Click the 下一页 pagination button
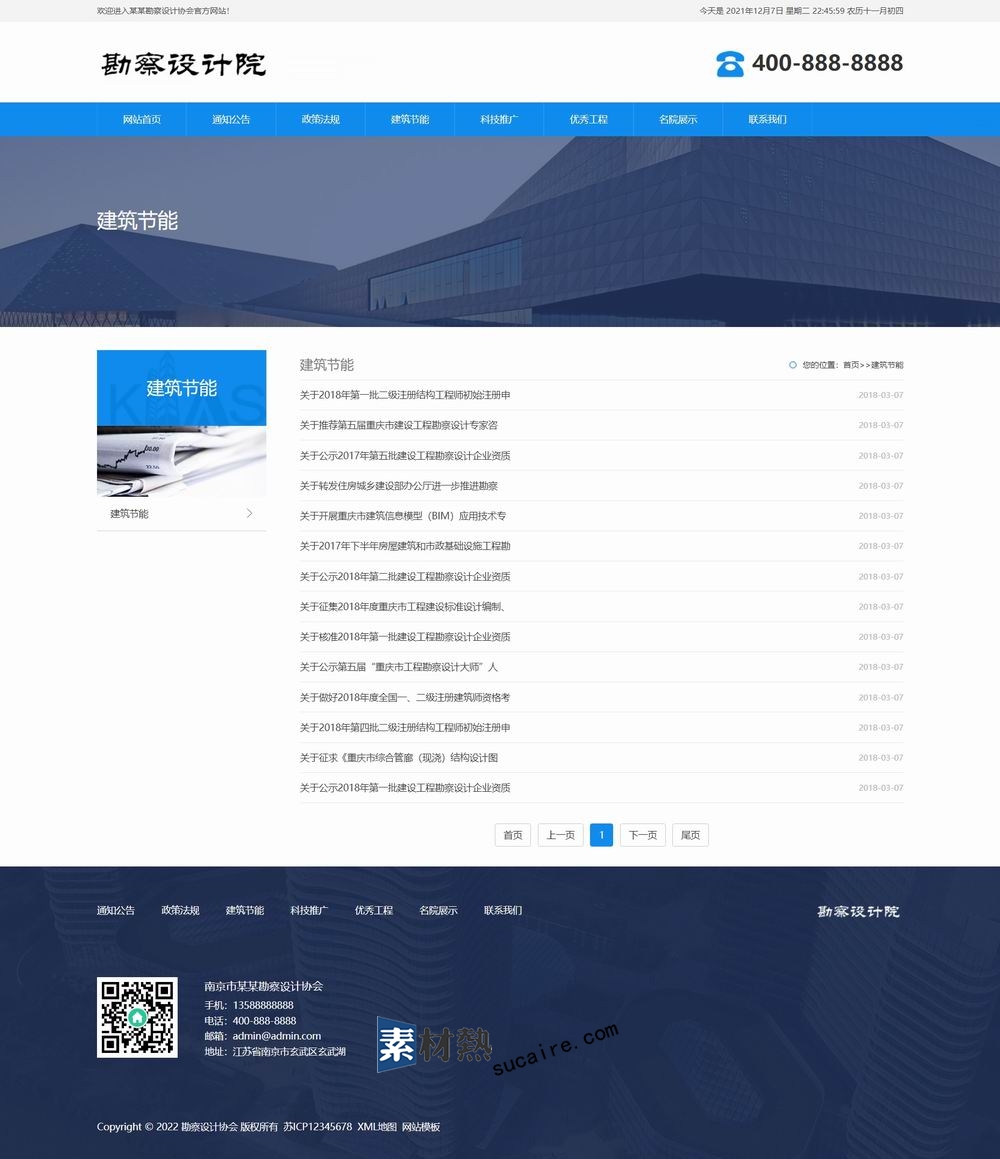This screenshot has width=1000, height=1159. tap(645, 835)
